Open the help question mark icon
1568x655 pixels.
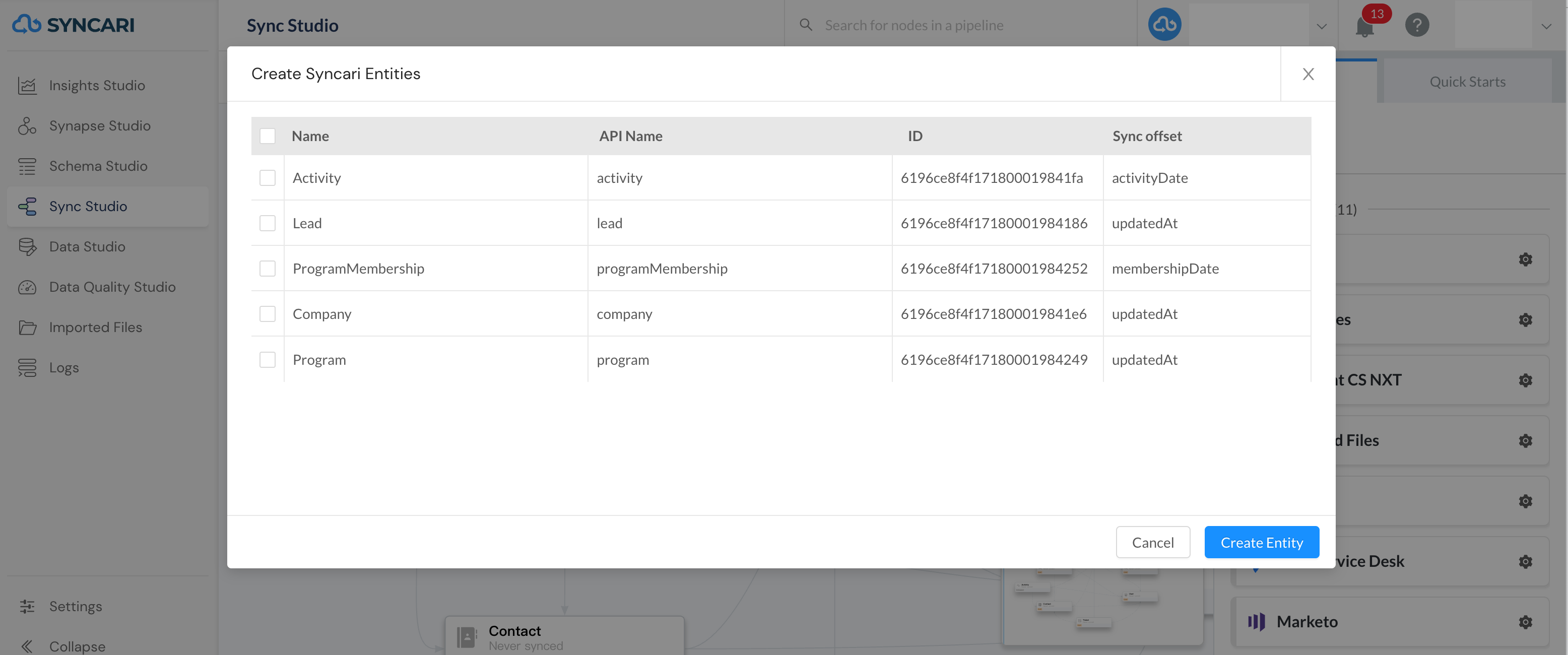click(1417, 25)
